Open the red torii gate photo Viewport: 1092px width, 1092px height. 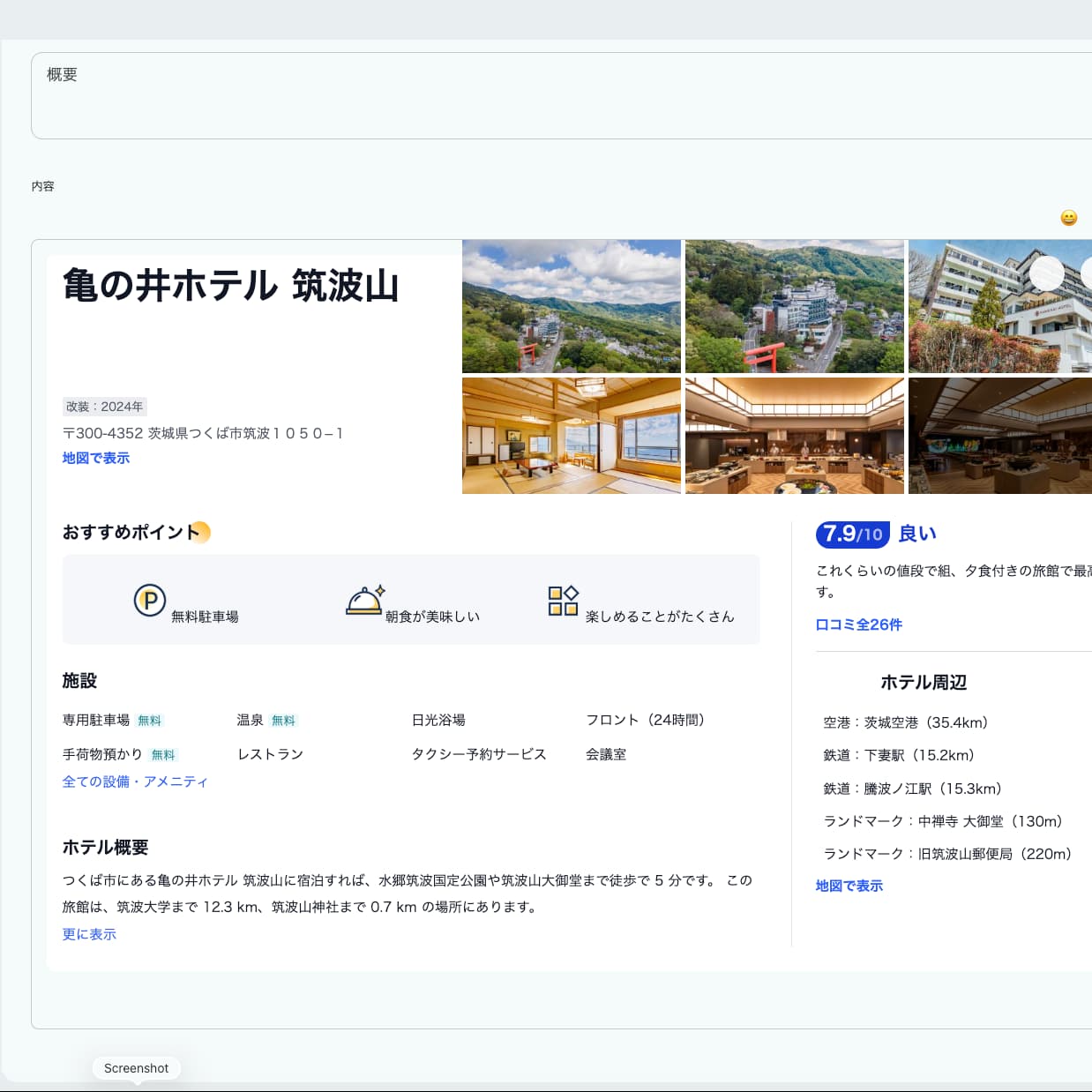(793, 306)
